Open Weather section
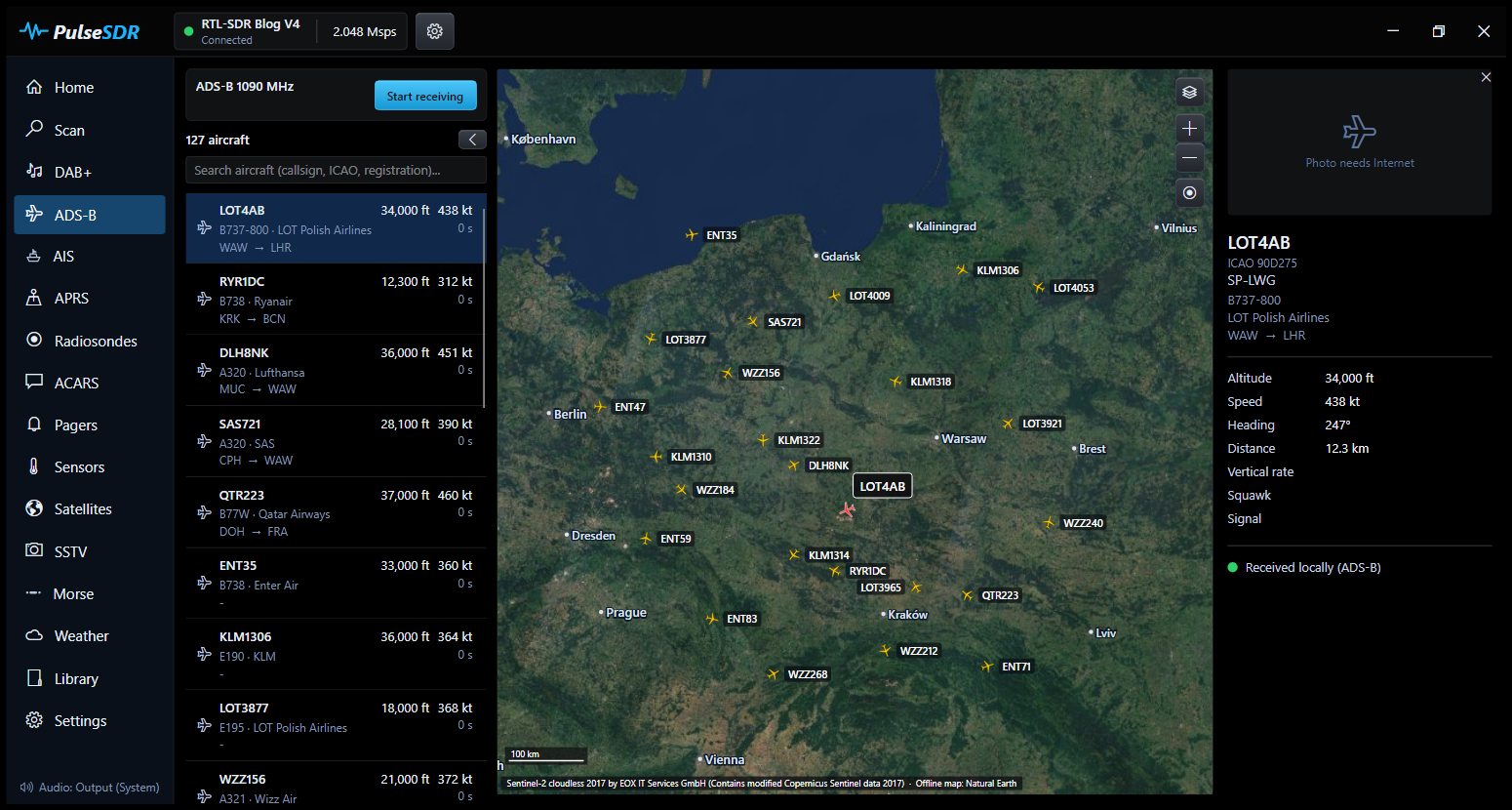The image size is (1512, 810). [90, 636]
